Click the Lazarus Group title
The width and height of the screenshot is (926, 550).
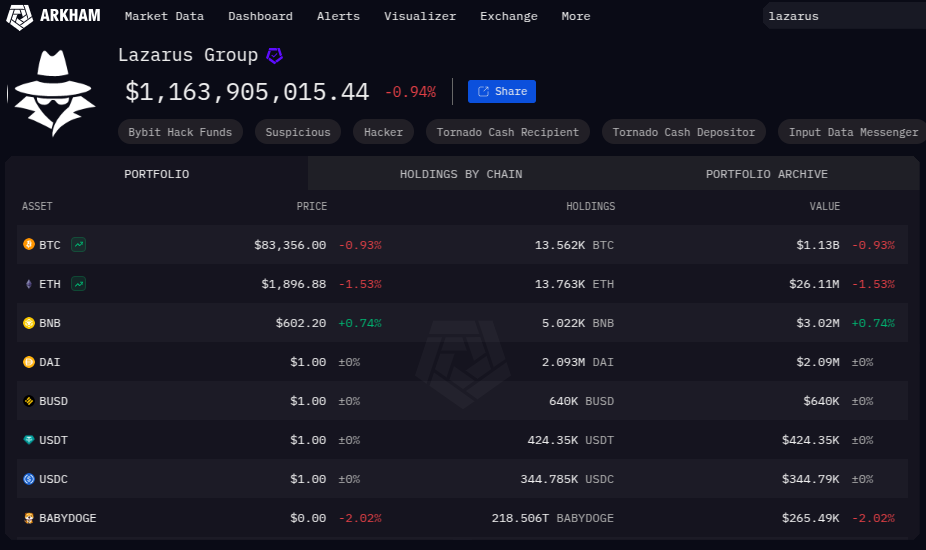(x=188, y=55)
